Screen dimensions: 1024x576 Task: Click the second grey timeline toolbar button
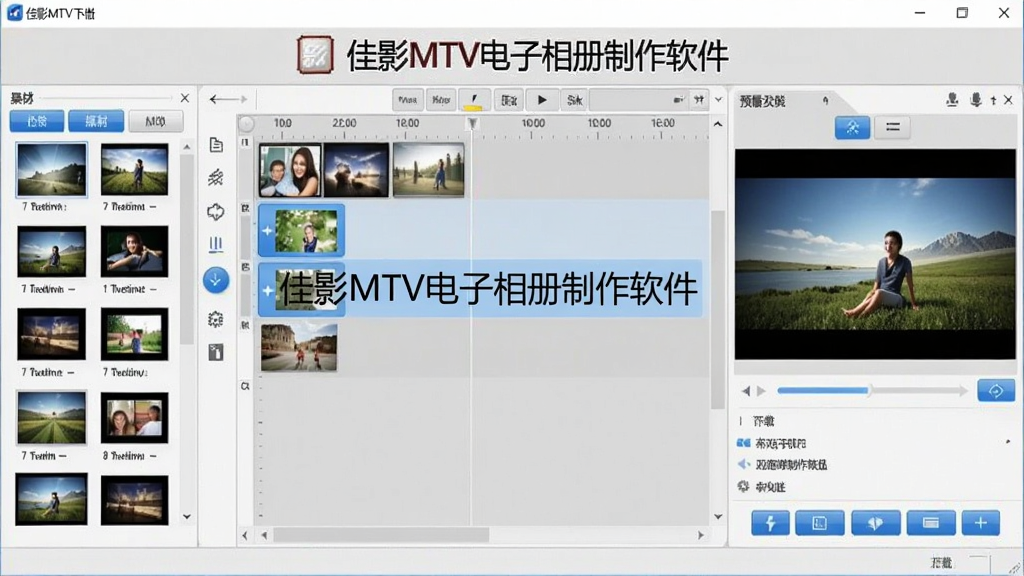tap(441, 100)
